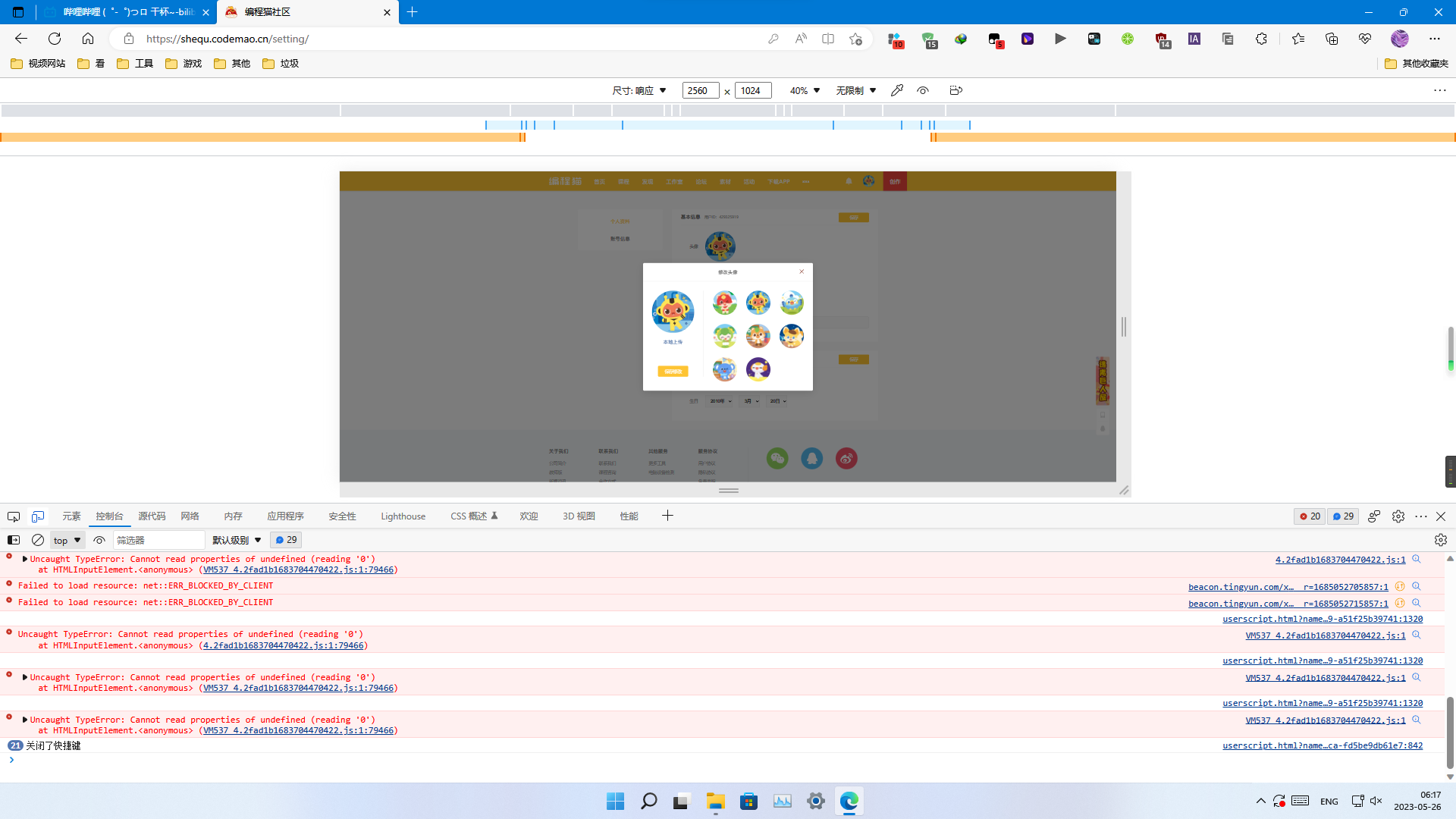Click the eyedropper media features icon
The image size is (1456, 819).
pyautogui.click(x=897, y=90)
